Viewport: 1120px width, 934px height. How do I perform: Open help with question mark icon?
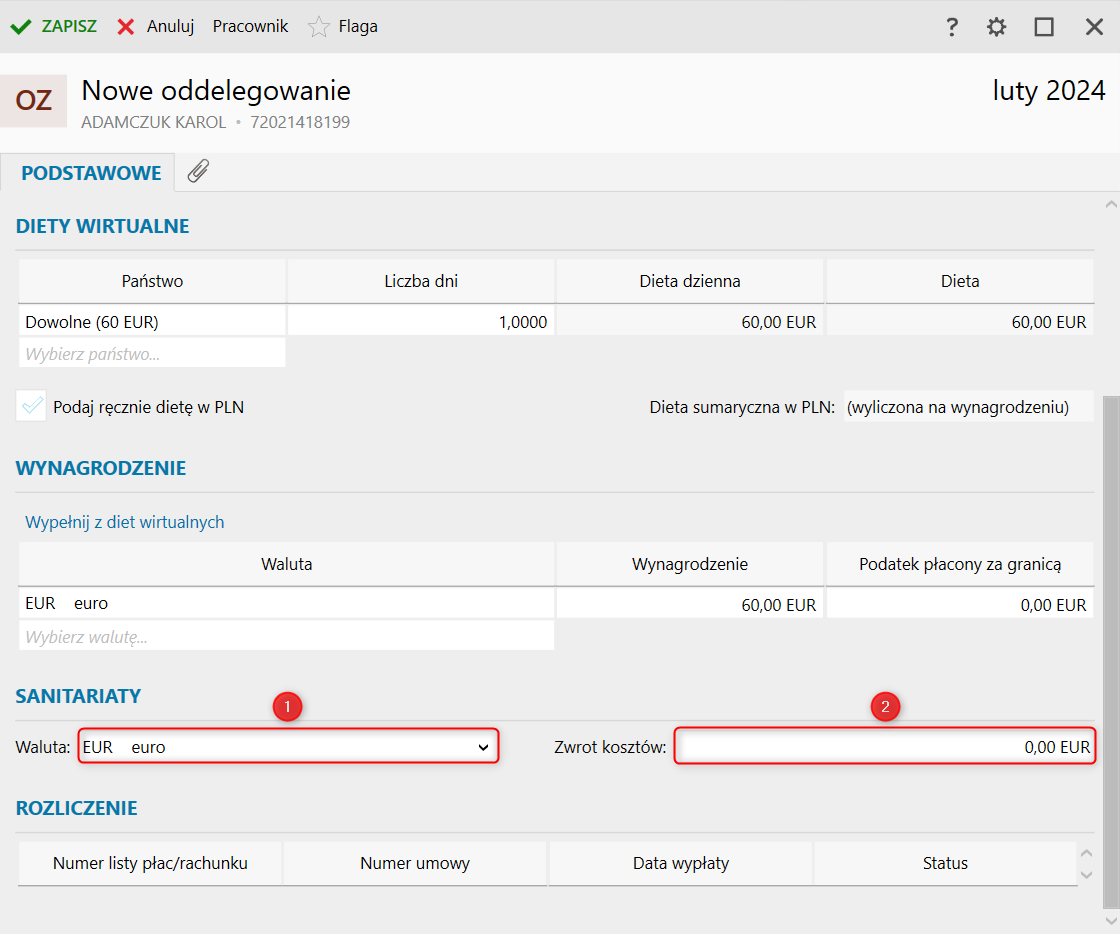point(951,27)
